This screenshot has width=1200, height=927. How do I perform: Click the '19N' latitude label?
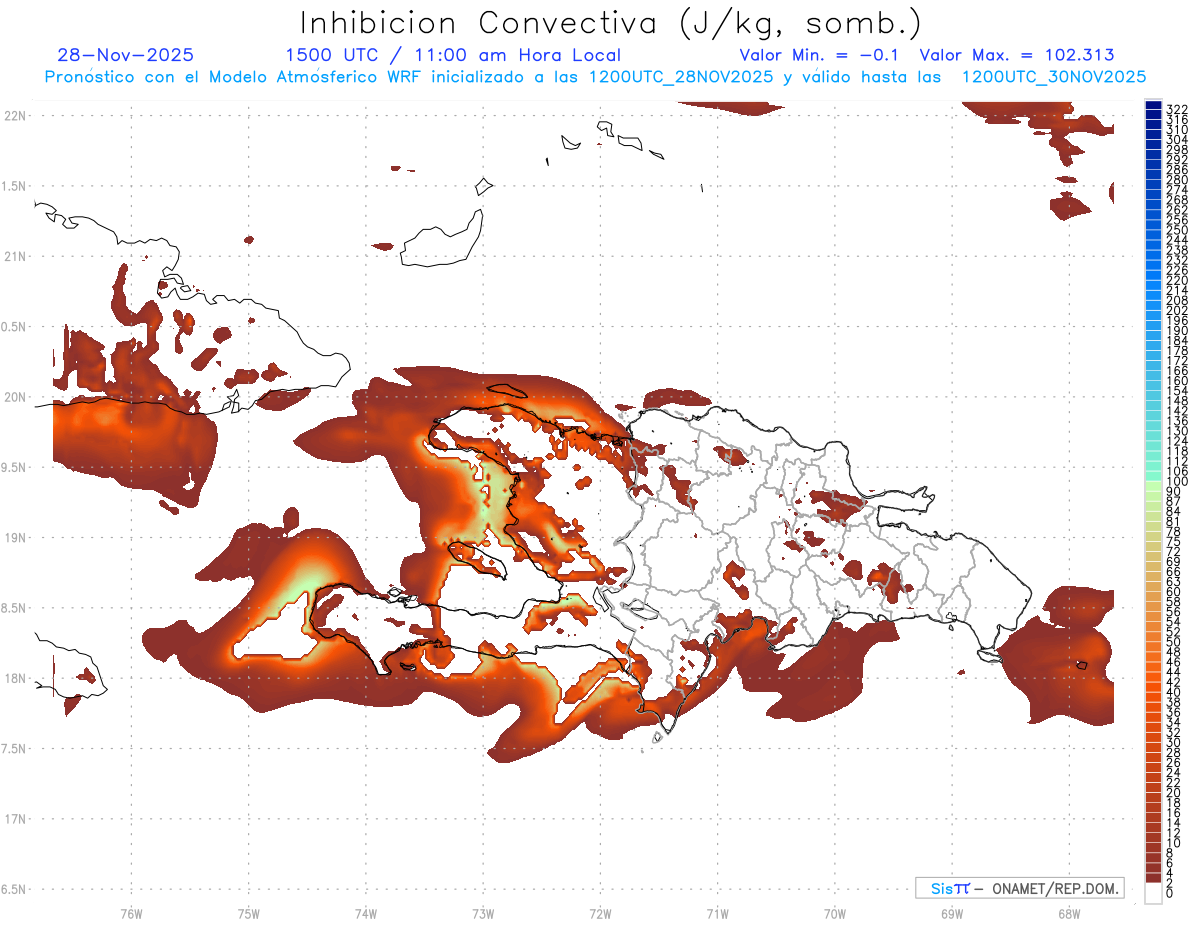coord(15,538)
